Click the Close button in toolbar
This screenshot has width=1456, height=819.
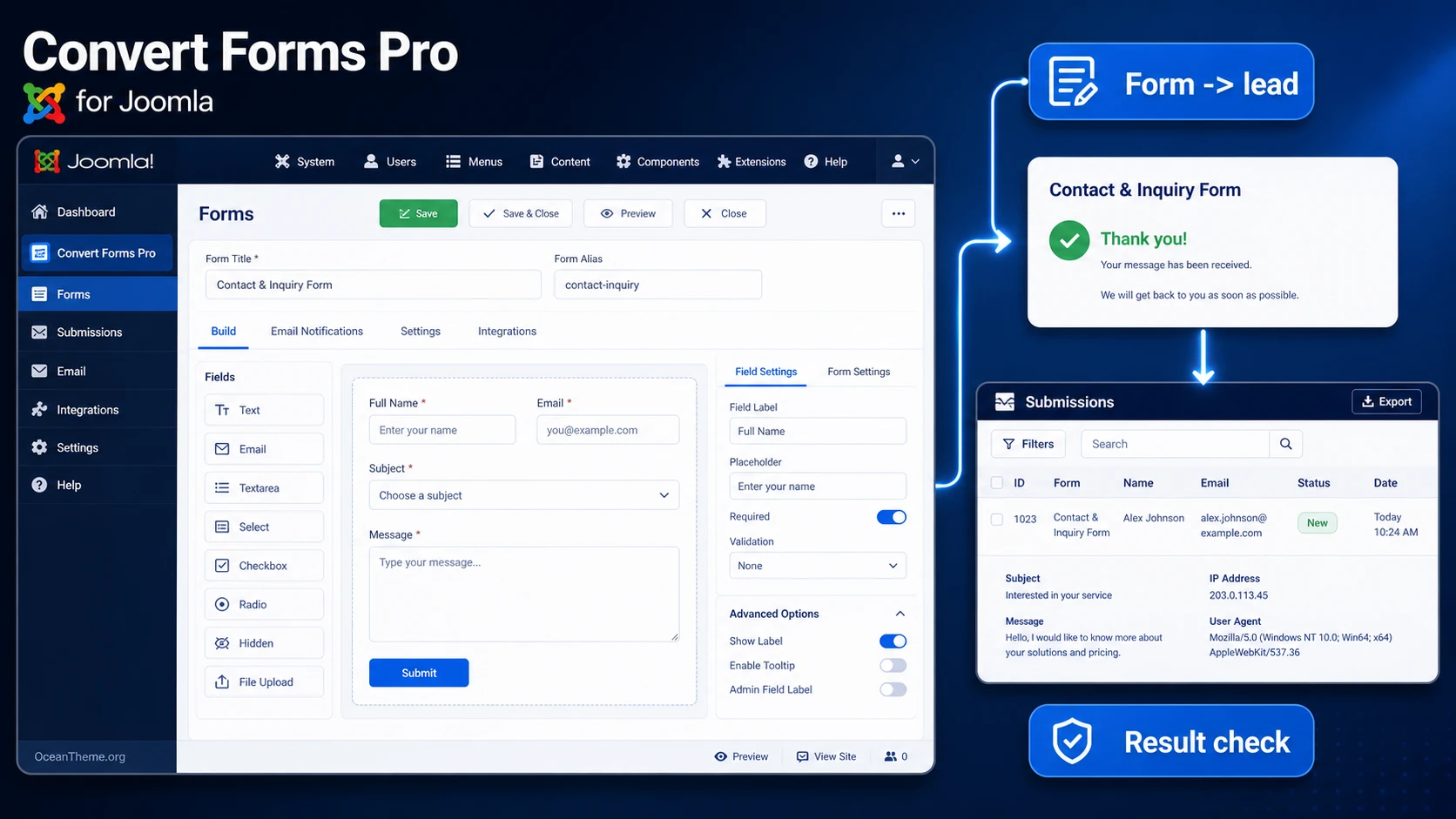tap(725, 213)
